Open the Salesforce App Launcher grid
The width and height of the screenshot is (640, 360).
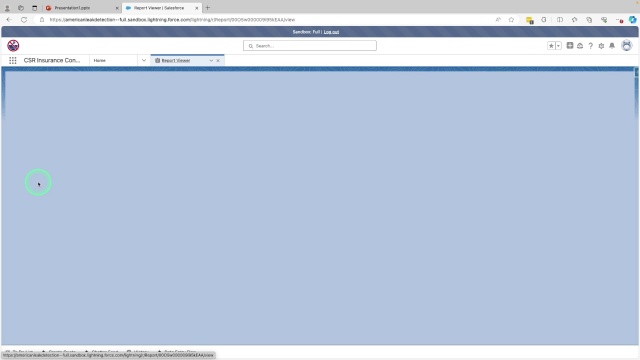pos(13,60)
